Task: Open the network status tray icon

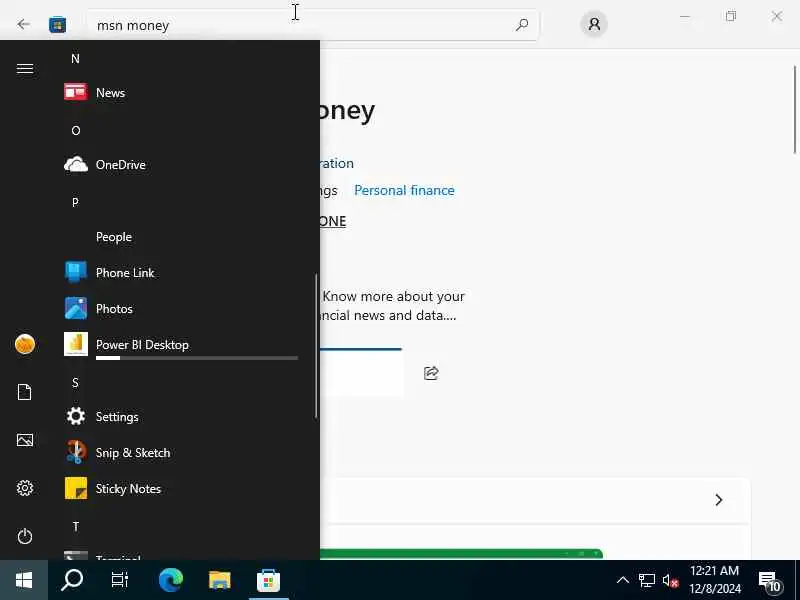Action: tap(646, 580)
